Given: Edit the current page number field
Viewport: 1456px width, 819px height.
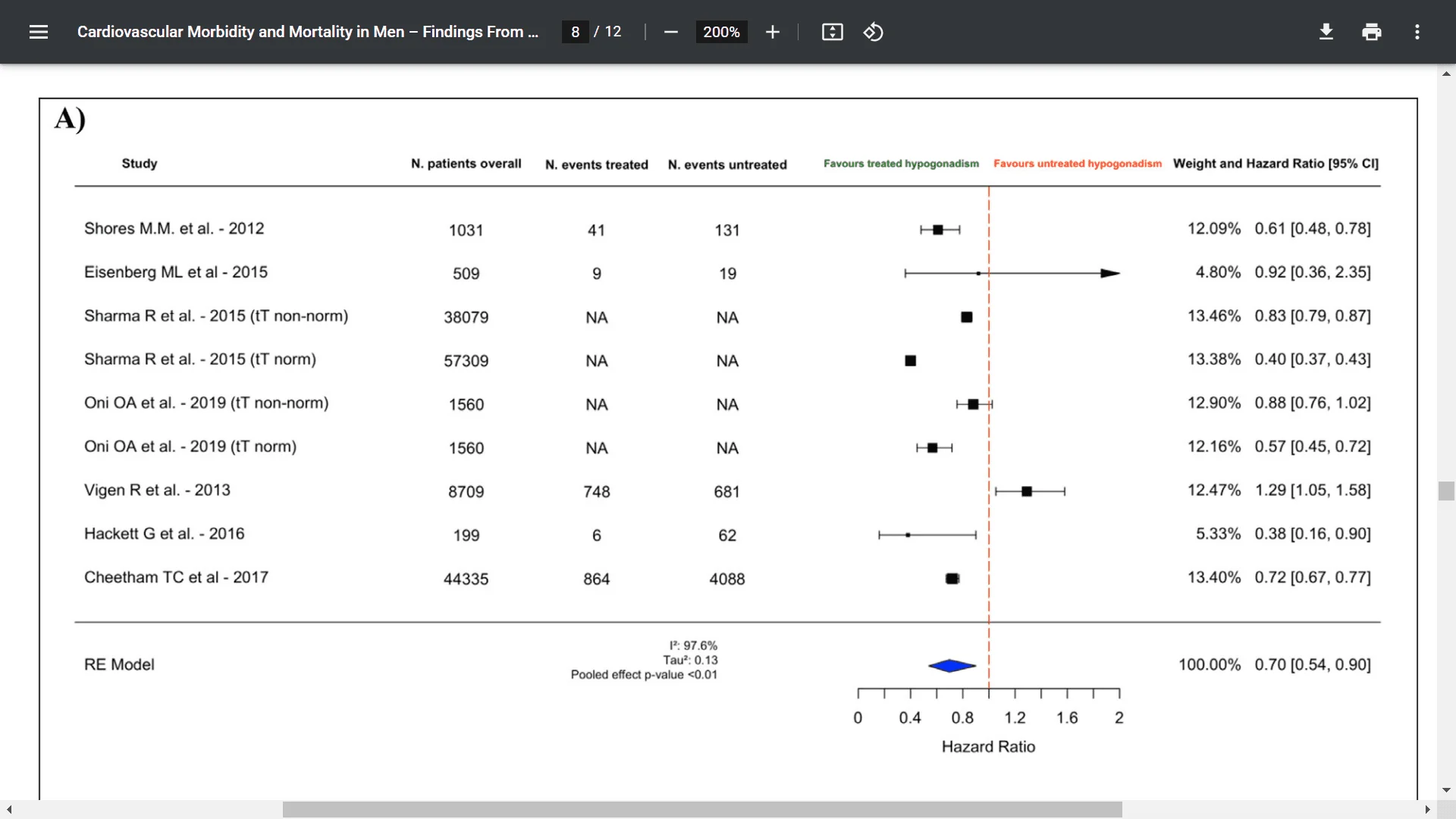Looking at the screenshot, I should coord(575,32).
